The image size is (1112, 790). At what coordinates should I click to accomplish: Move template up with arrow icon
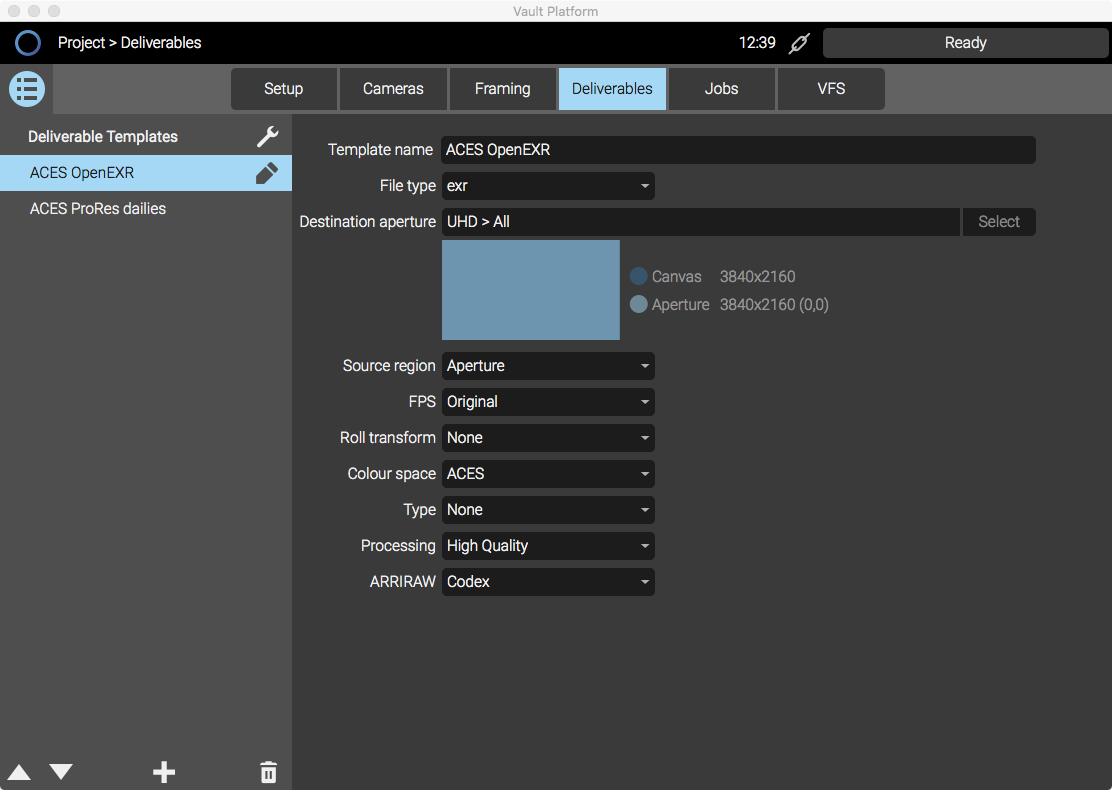click(x=19, y=772)
